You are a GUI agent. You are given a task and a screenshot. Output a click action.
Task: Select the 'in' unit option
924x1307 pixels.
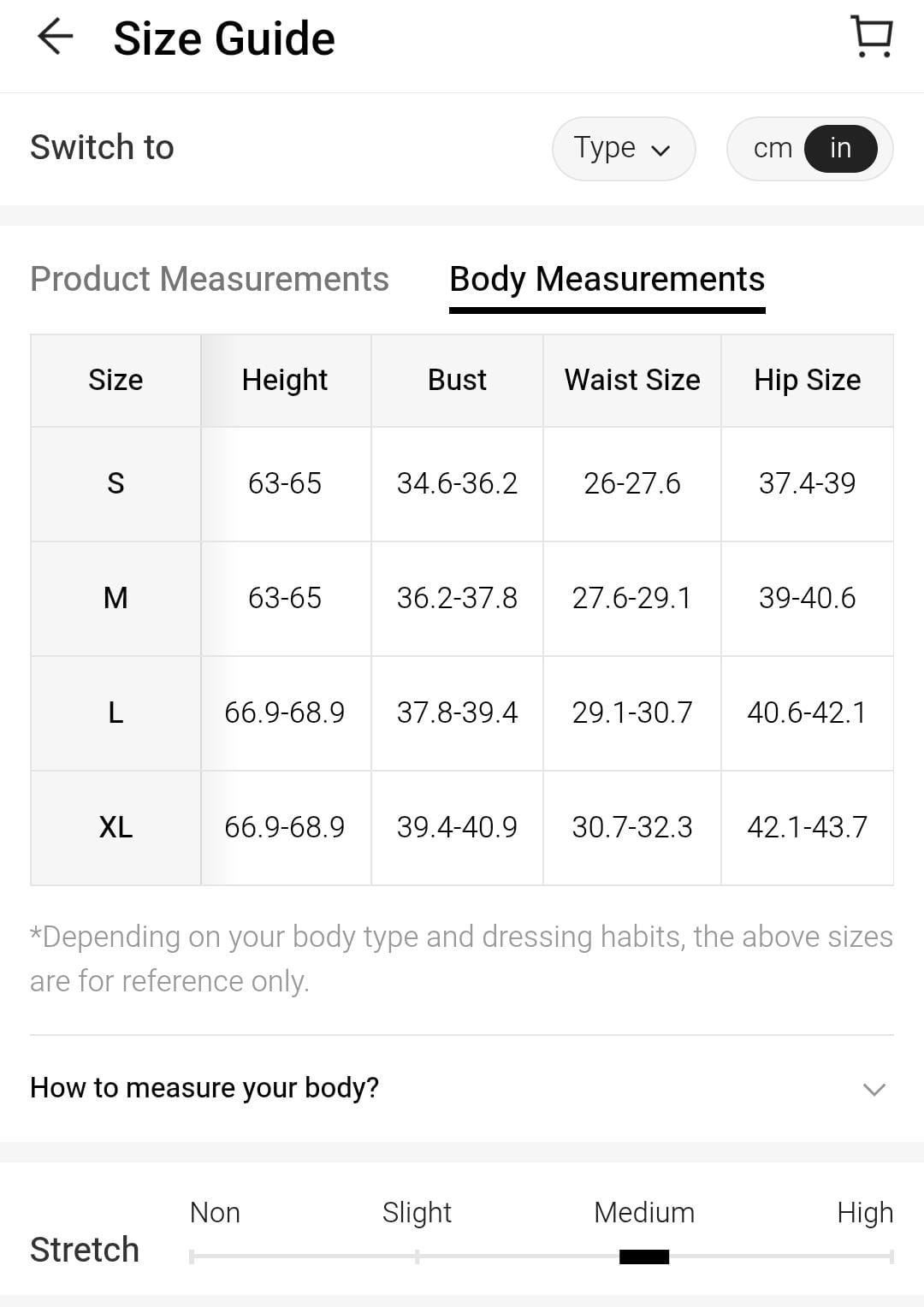tap(840, 148)
